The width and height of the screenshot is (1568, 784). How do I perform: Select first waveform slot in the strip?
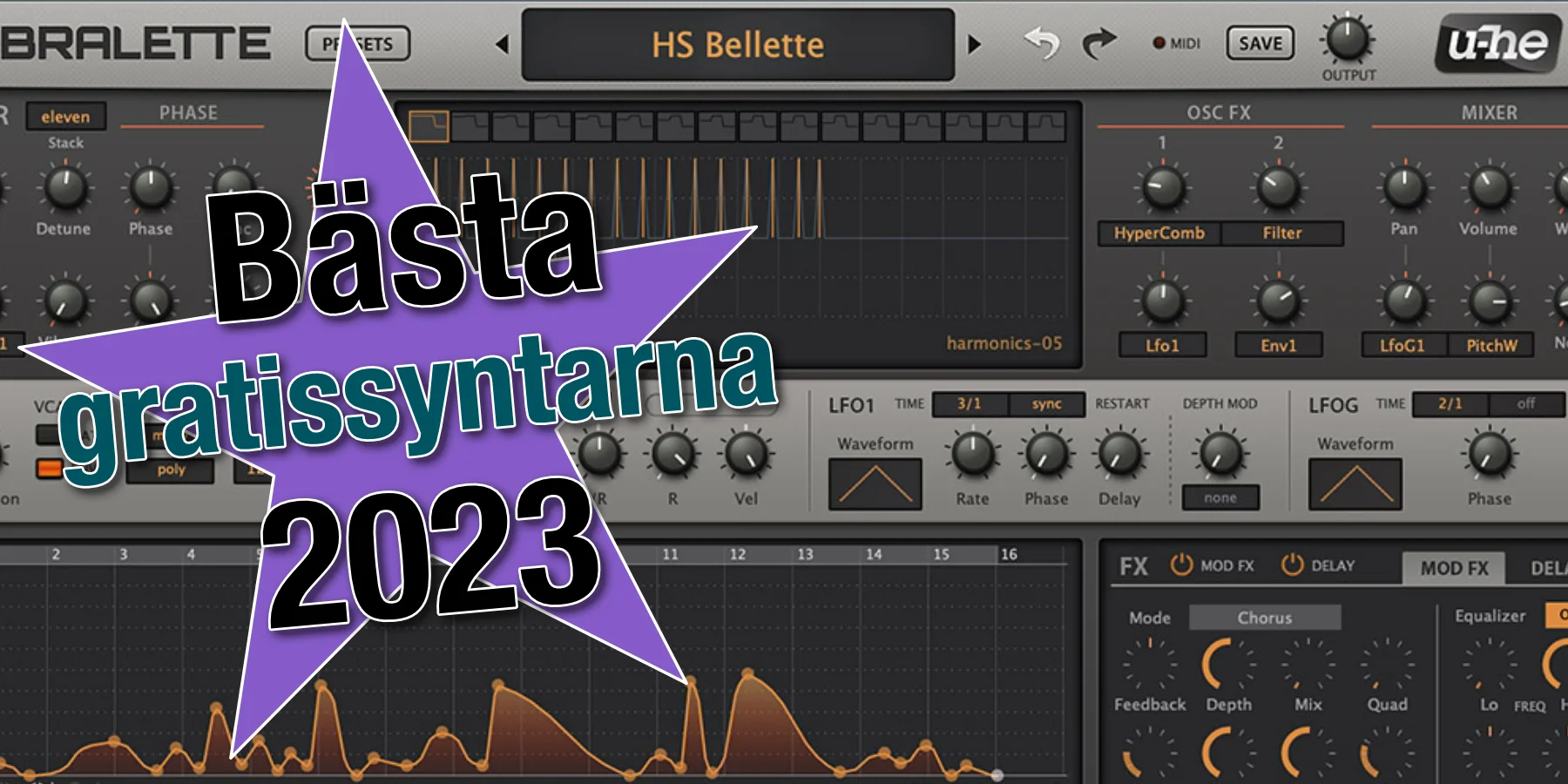(429, 126)
